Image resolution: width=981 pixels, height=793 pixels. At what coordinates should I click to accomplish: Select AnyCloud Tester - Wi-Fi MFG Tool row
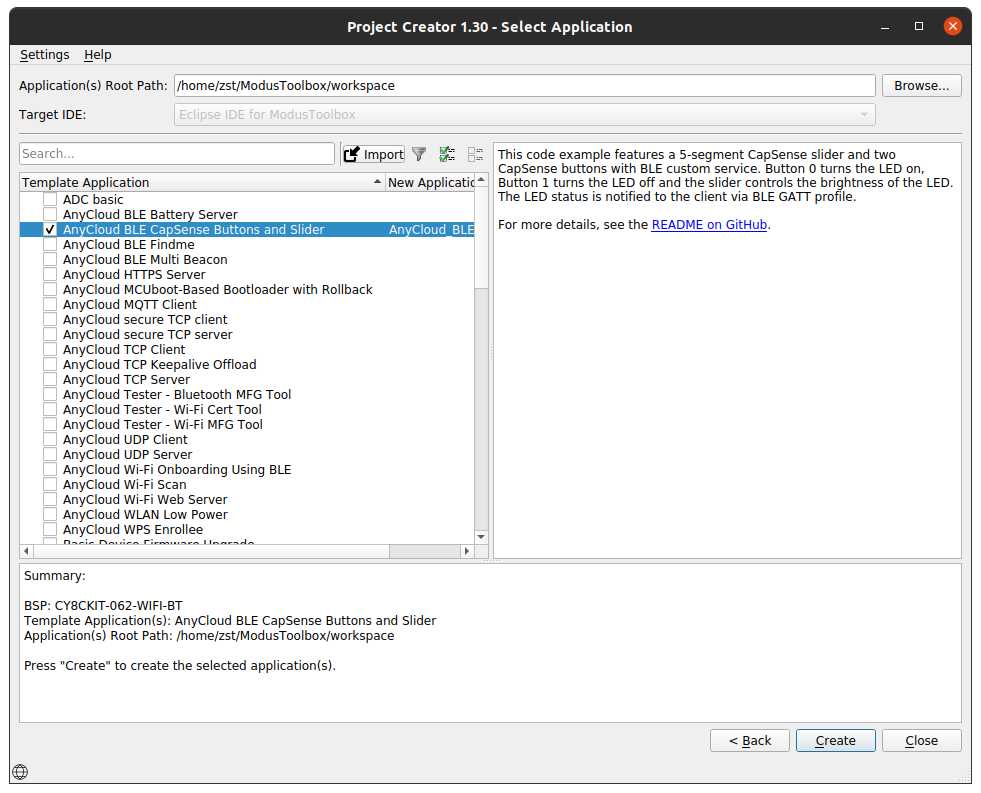(247, 425)
